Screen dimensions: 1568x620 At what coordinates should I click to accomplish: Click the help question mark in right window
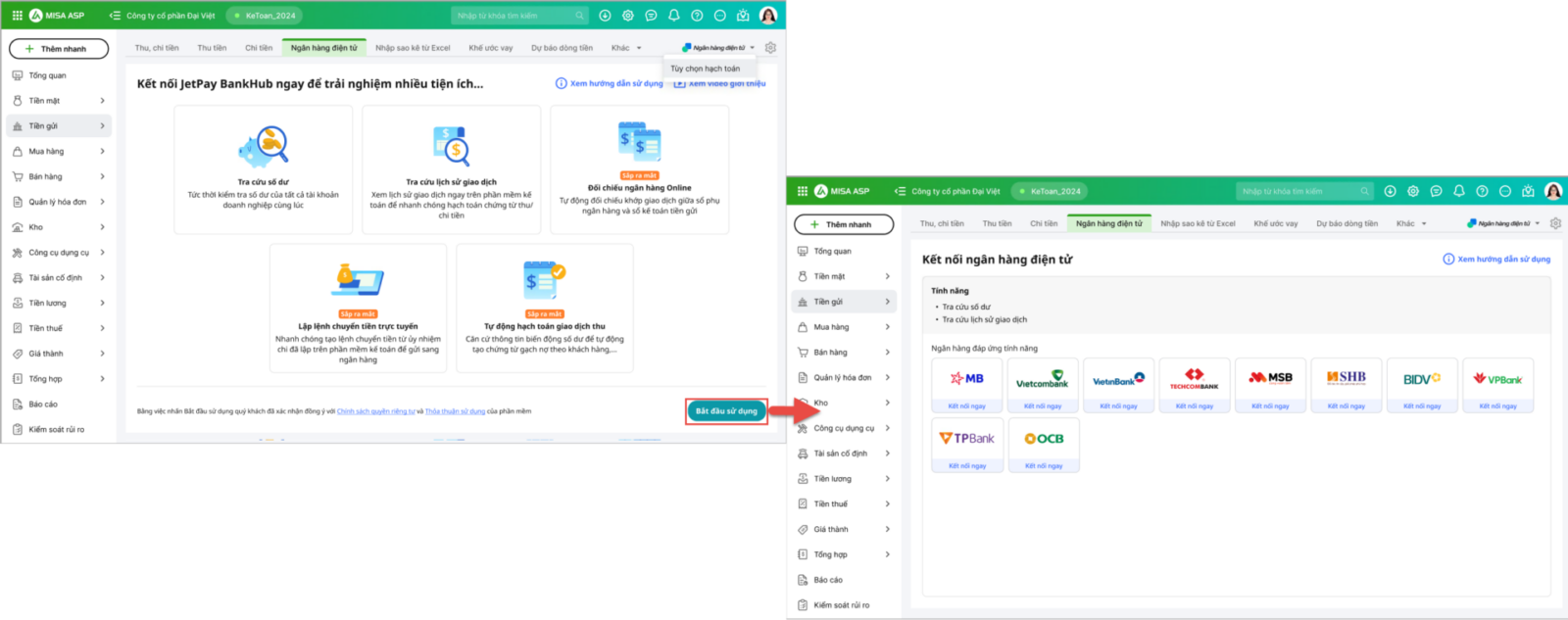click(x=1482, y=191)
